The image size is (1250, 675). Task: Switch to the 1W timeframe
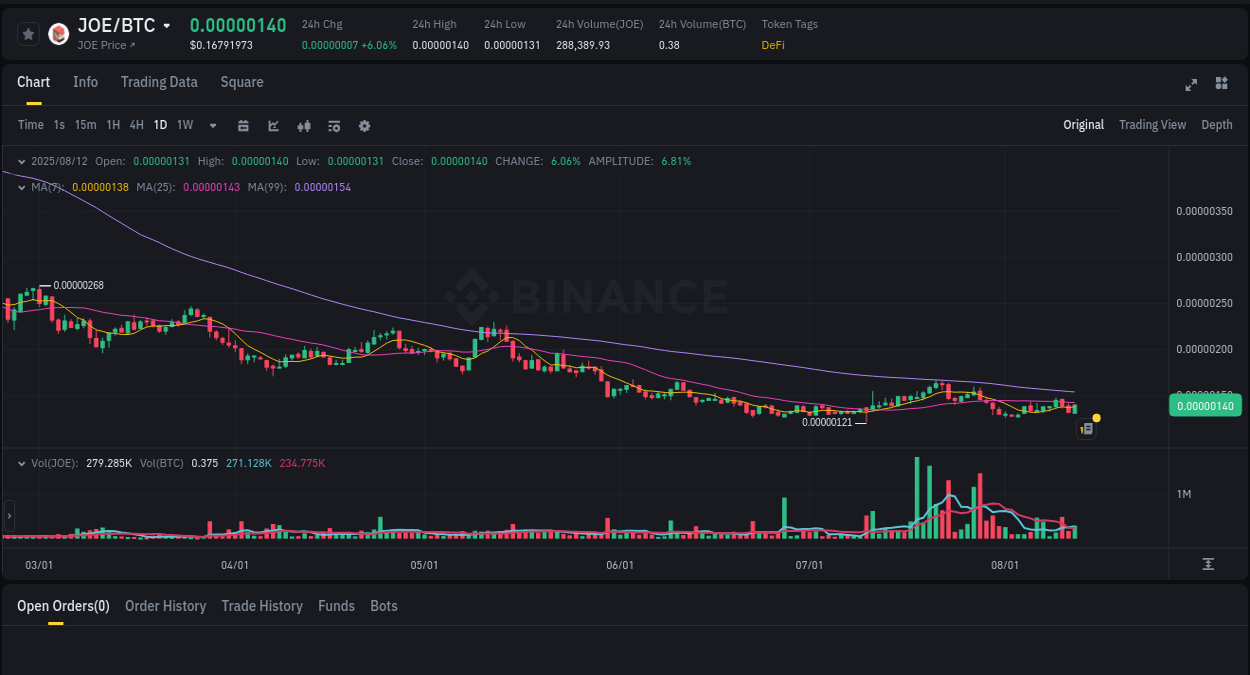point(184,125)
